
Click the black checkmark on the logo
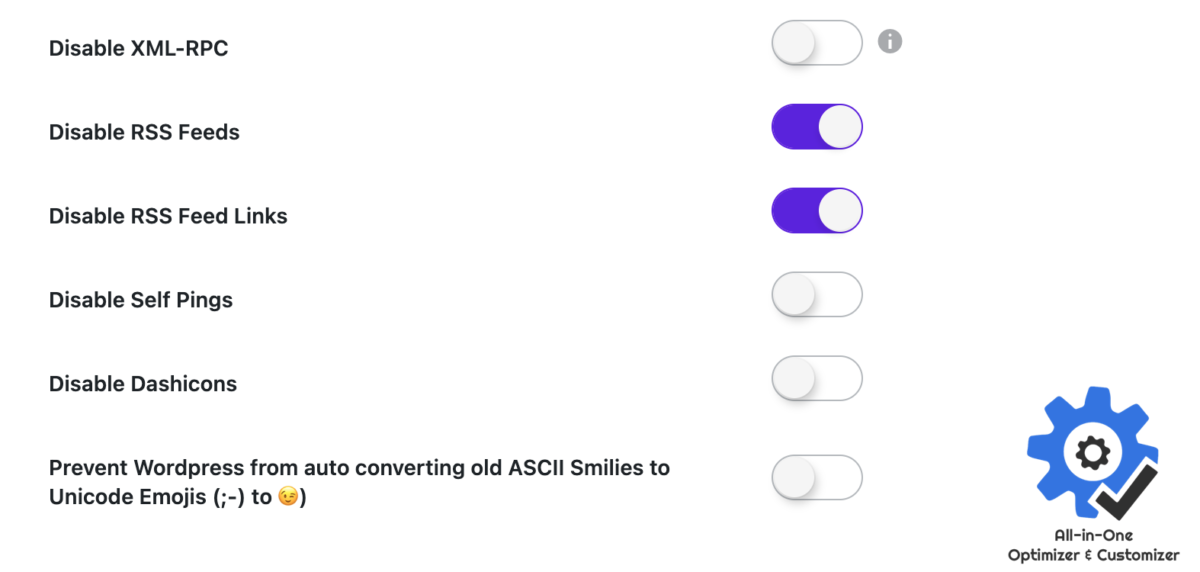click(1125, 492)
